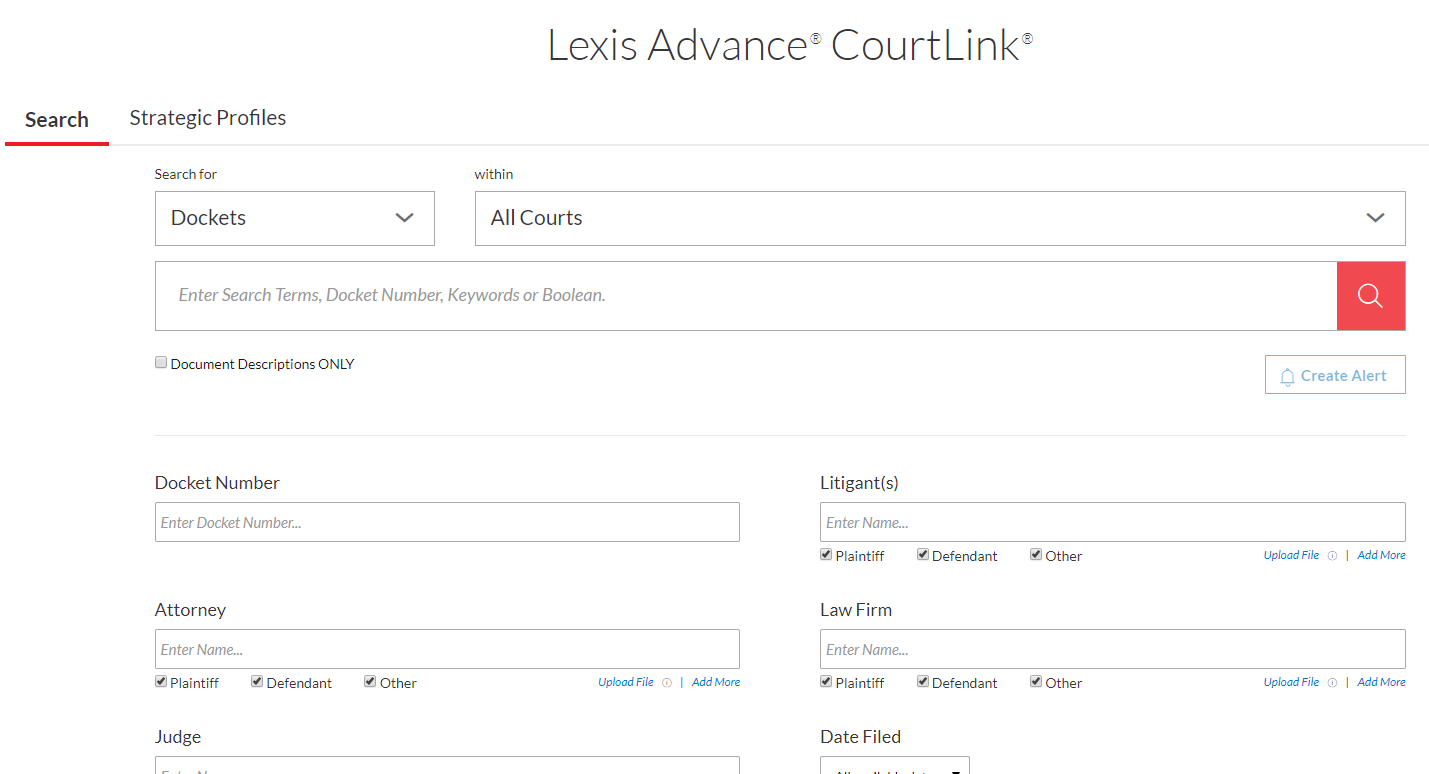Click Upload File link under Attorney
Screen dimensions: 1429x774
[626, 682]
